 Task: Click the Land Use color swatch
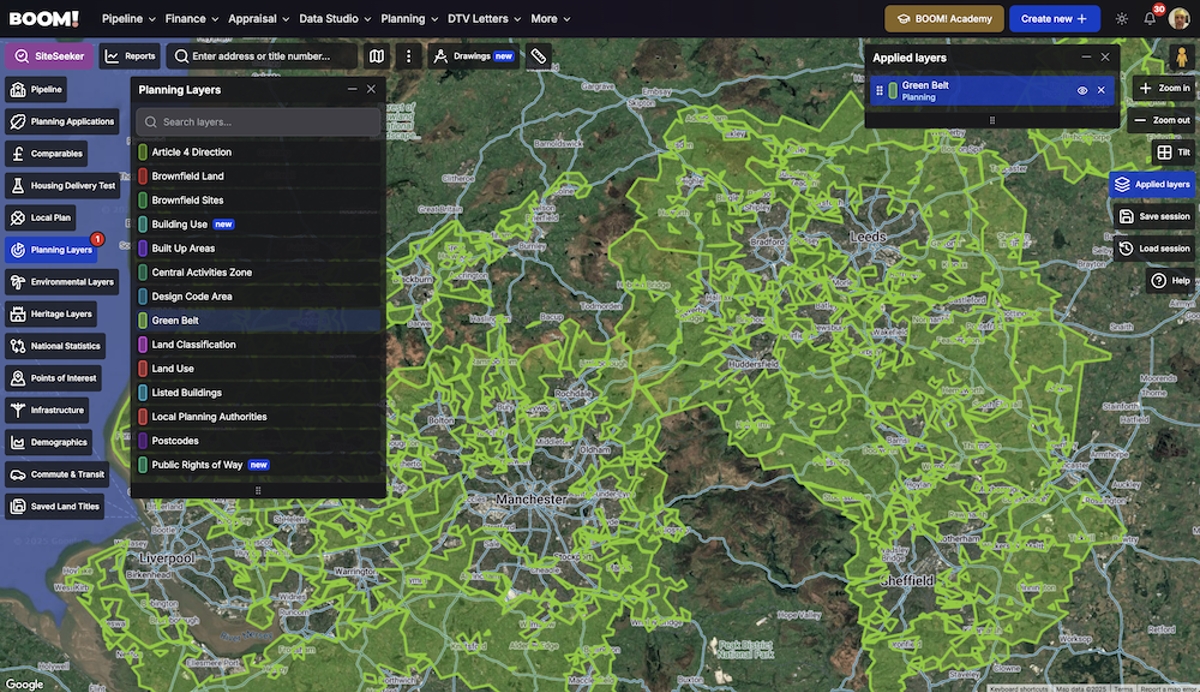click(143, 368)
